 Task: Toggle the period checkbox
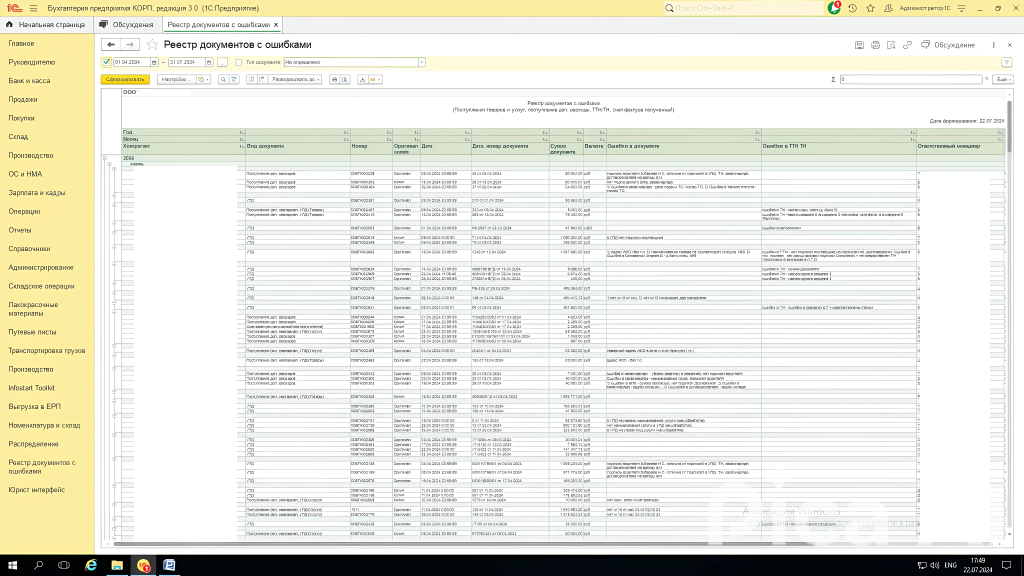pyautogui.click(x=107, y=62)
